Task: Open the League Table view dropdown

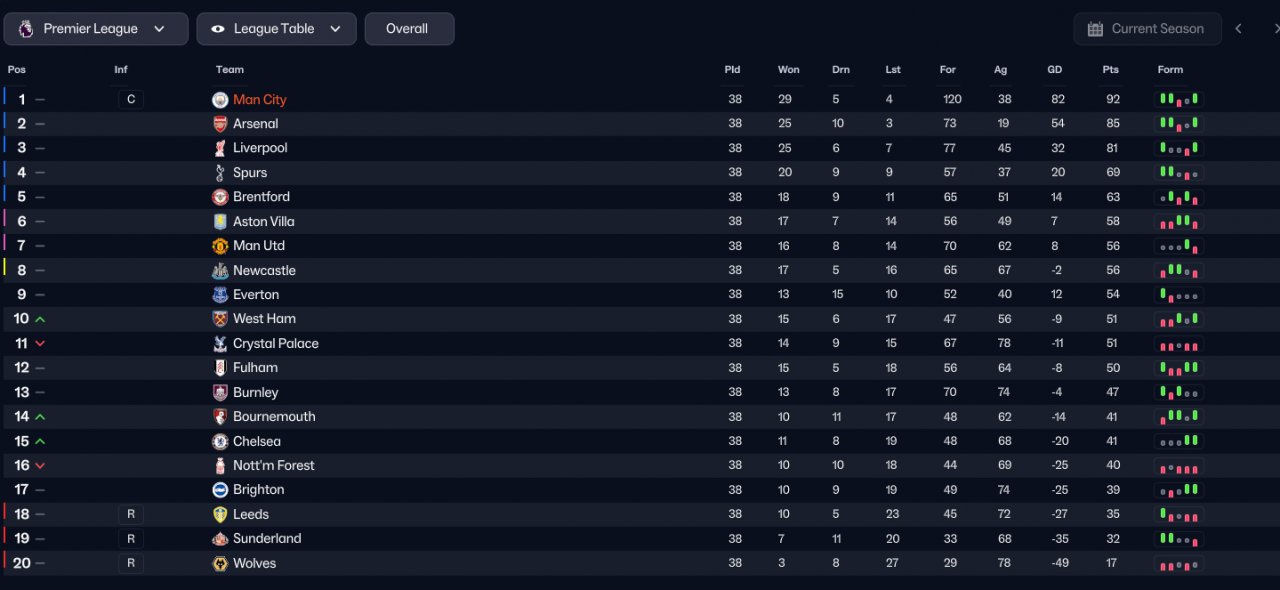Action: (x=276, y=29)
